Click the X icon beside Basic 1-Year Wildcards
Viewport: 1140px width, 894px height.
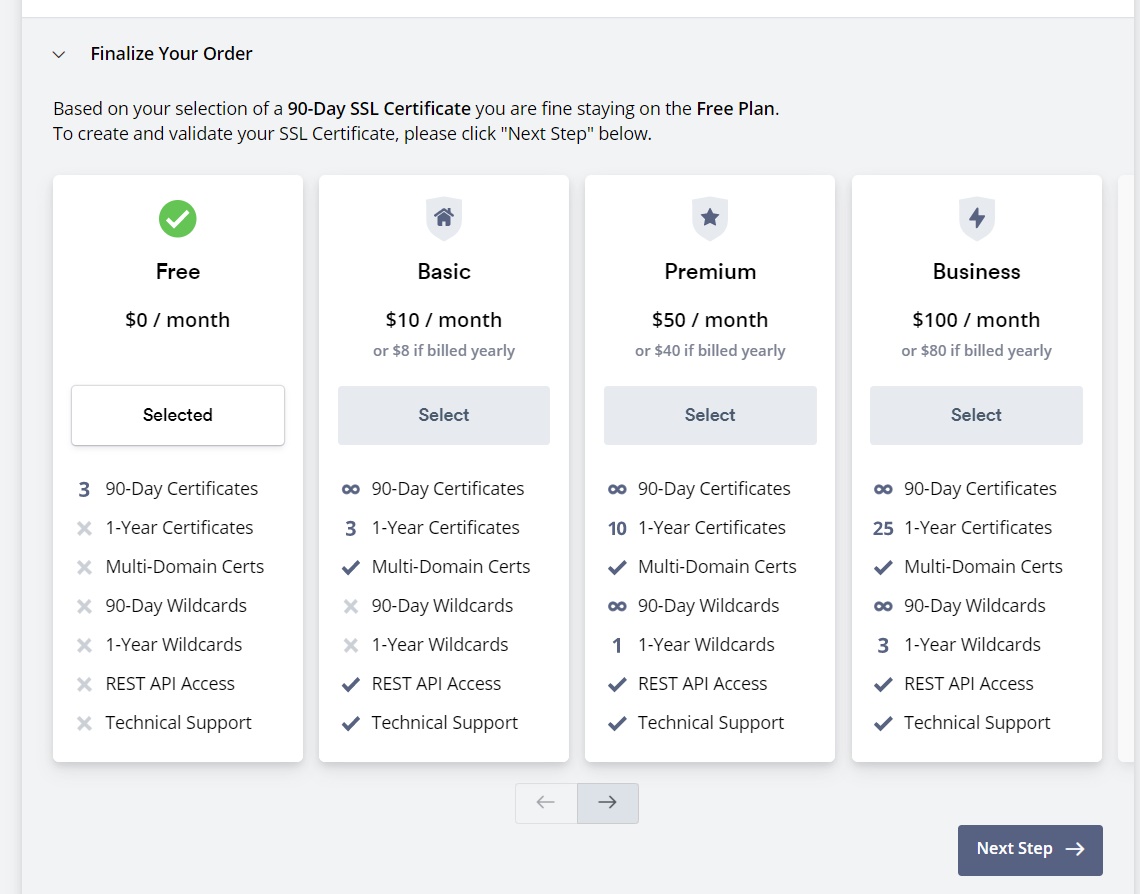(351, 645)
